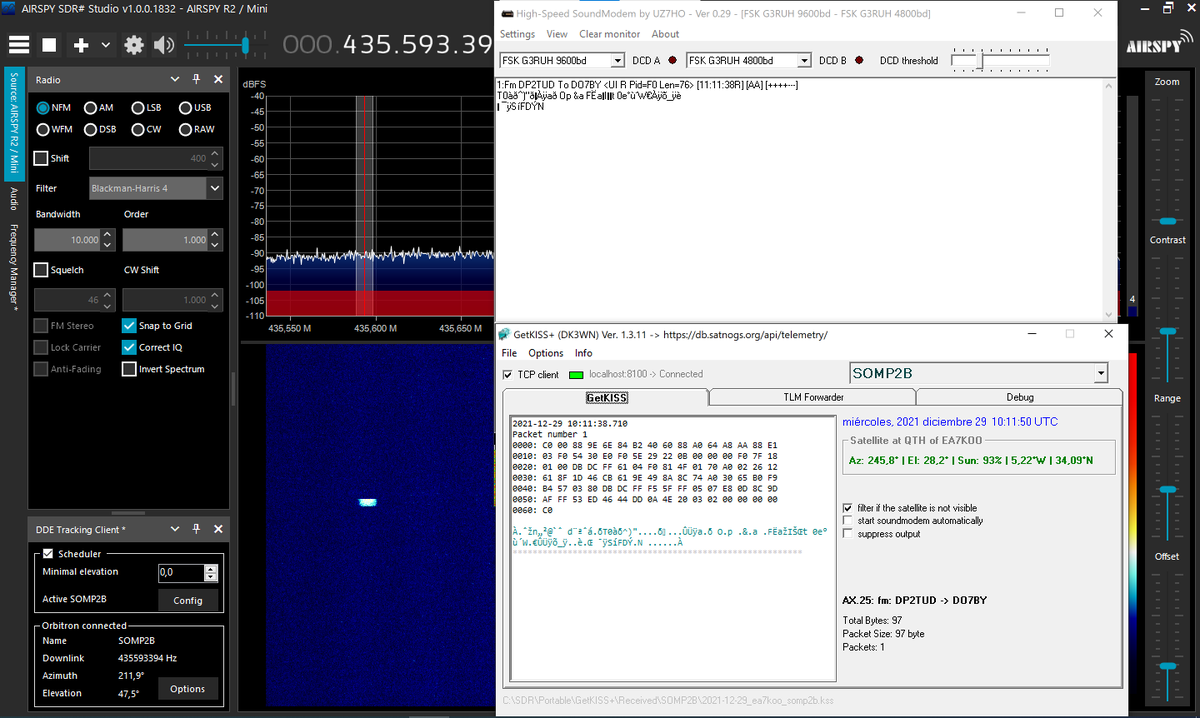Open GetKISS+ File menu
The width and height of the screenshot is (1200, 718).
tap(509, 353)
